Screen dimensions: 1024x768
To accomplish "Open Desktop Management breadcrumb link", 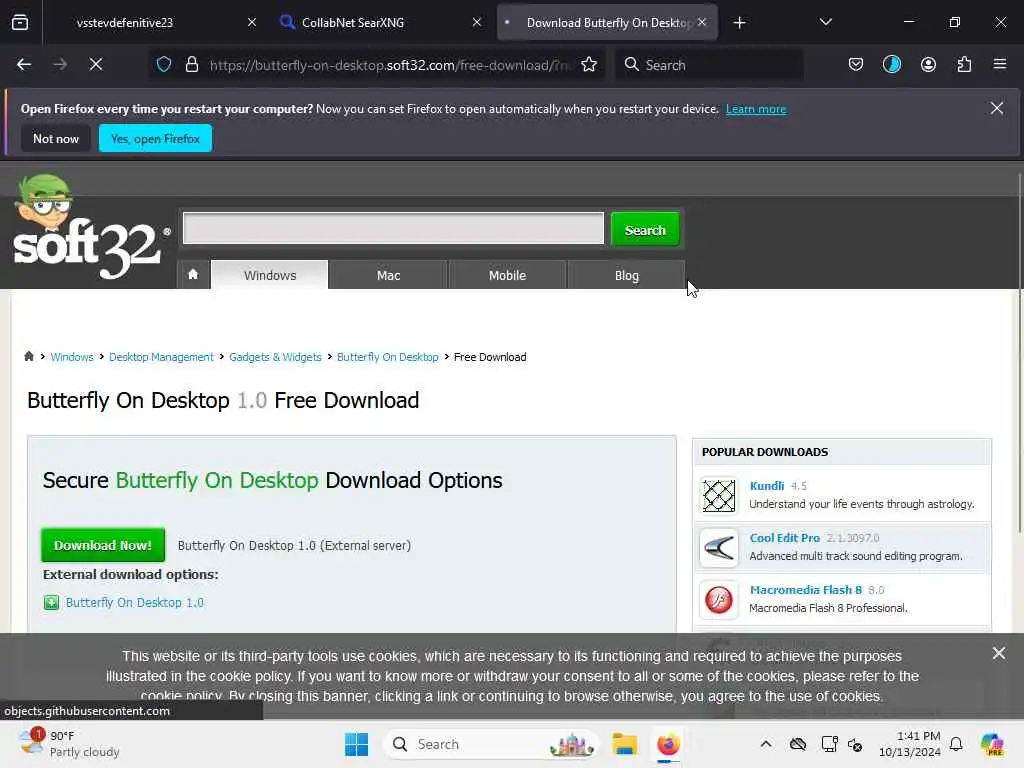I will 161,357.
